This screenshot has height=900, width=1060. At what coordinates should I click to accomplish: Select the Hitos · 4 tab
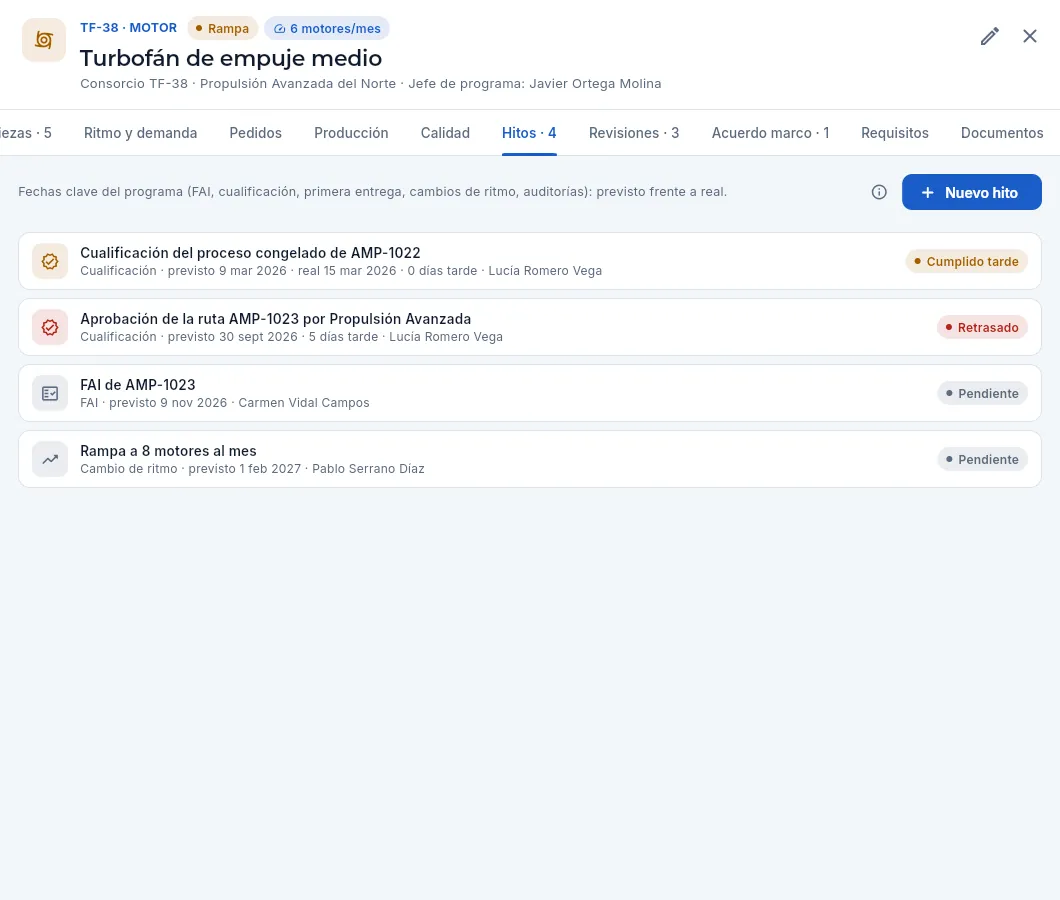(529, 133)
